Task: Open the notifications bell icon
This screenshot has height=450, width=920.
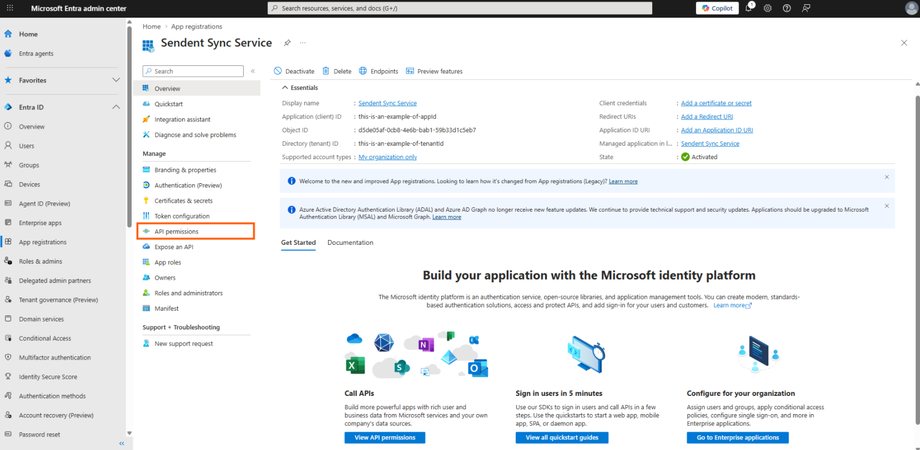Action: 749,8
